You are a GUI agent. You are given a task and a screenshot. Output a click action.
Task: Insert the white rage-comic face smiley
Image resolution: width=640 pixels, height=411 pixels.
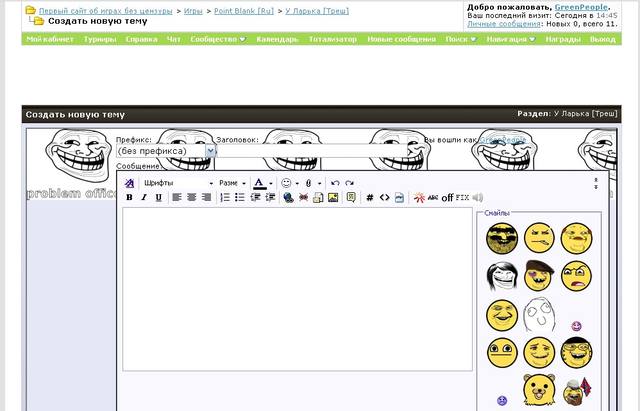click(539, 314)
